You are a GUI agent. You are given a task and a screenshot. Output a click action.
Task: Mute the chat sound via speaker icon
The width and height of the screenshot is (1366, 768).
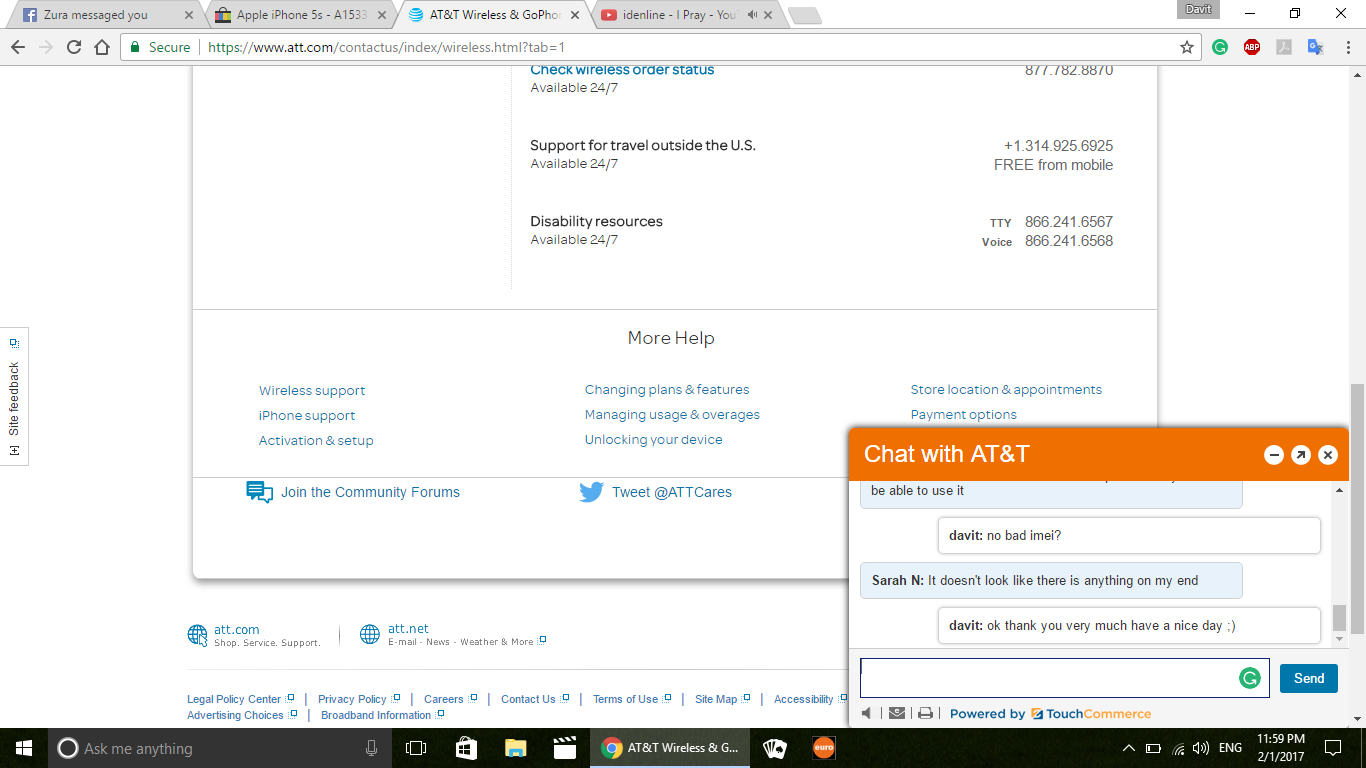point(866,713)
